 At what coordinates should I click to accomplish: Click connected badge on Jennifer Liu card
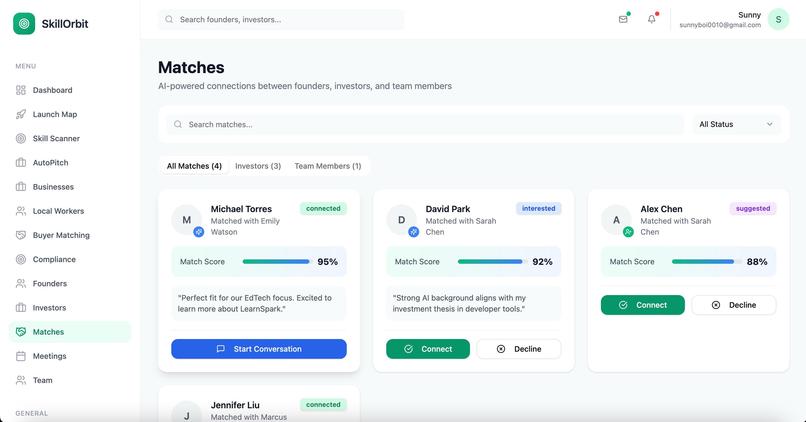[323, 405]
